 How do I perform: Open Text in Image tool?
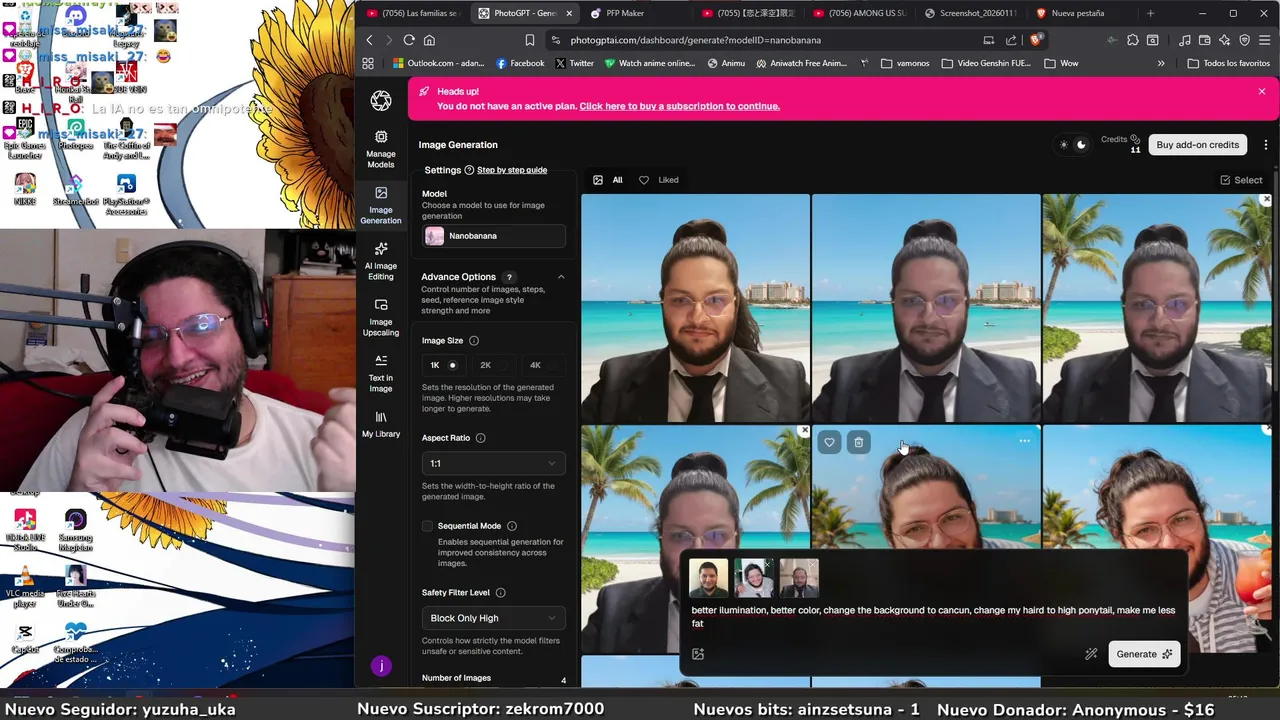pos(380,372)
